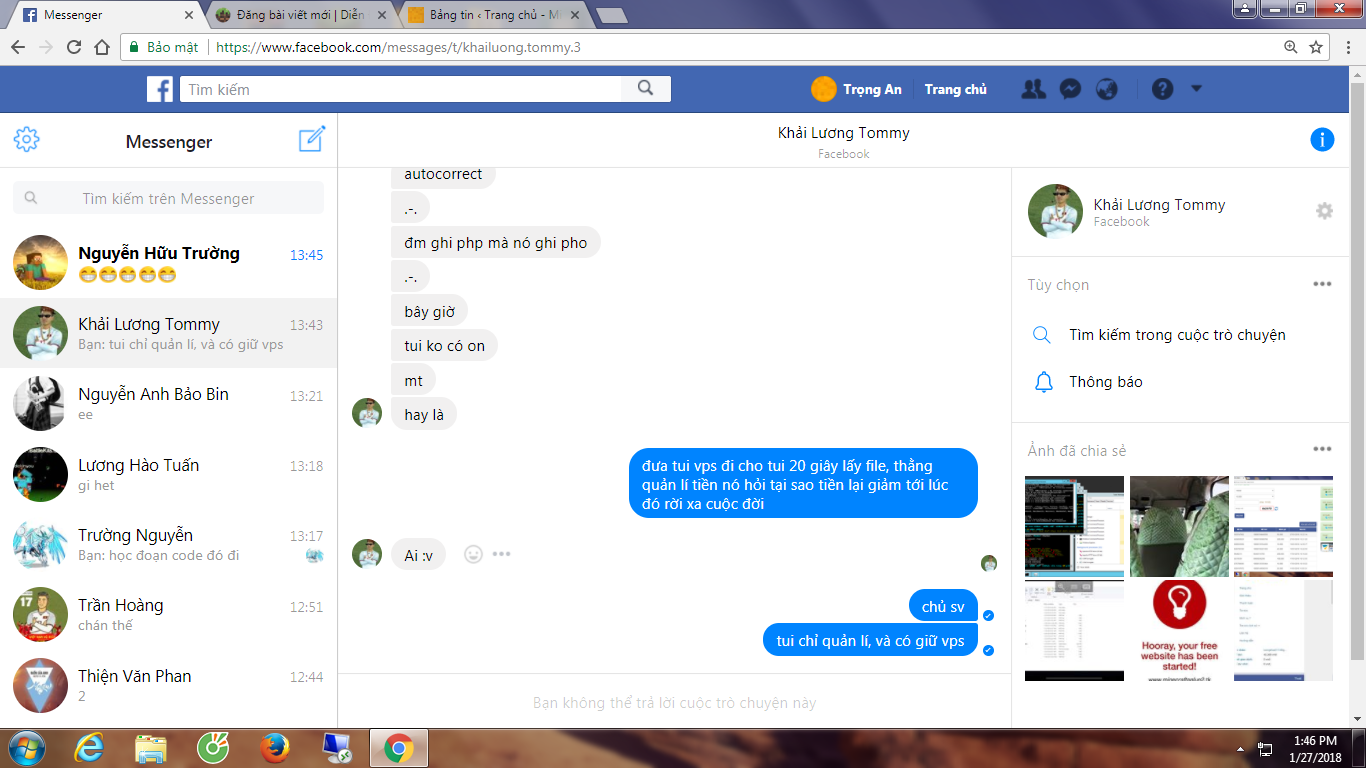Screen dimensions: 1366x768
Task: Open a new Chrome tab
Action: pyautogui.click(x=611, y=17)
